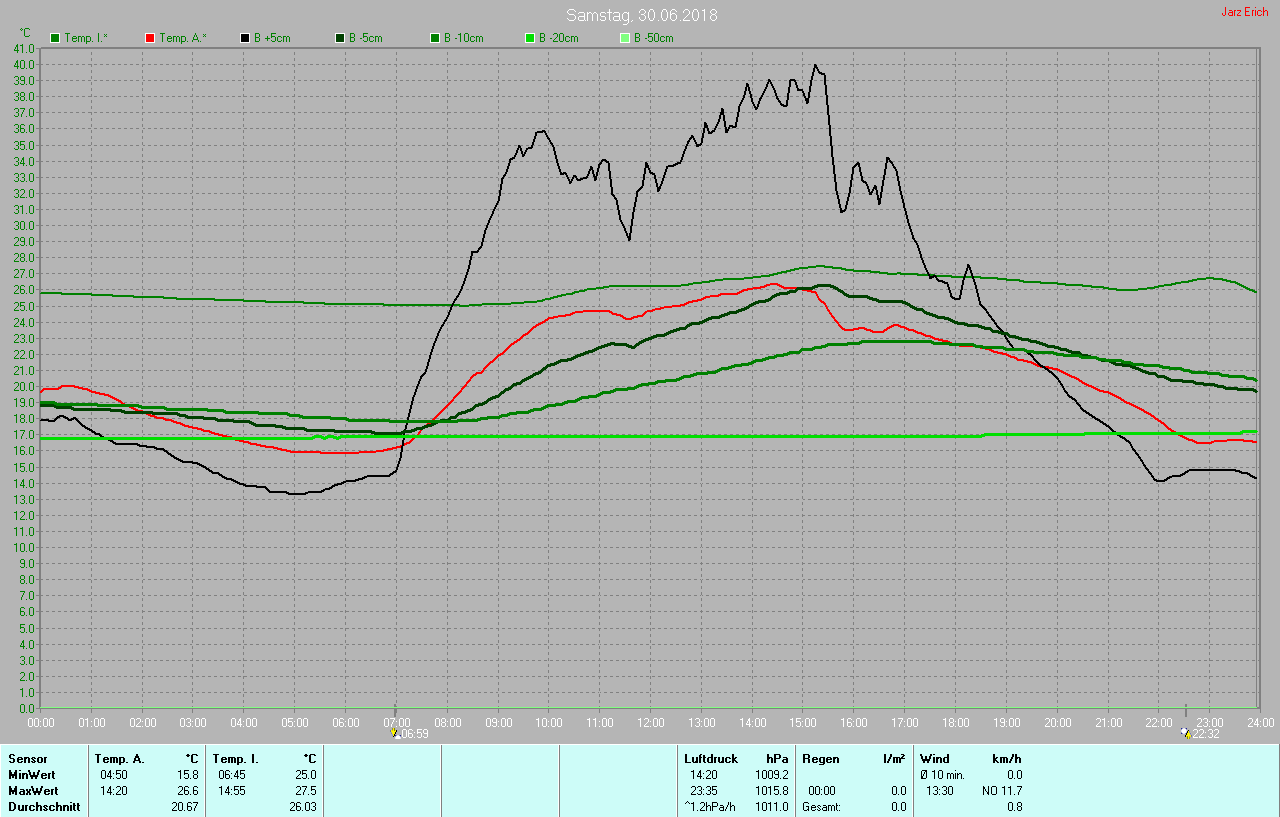
Task: Click the Temp. A. minimum value 15.8
Action: tap(187, 775)
